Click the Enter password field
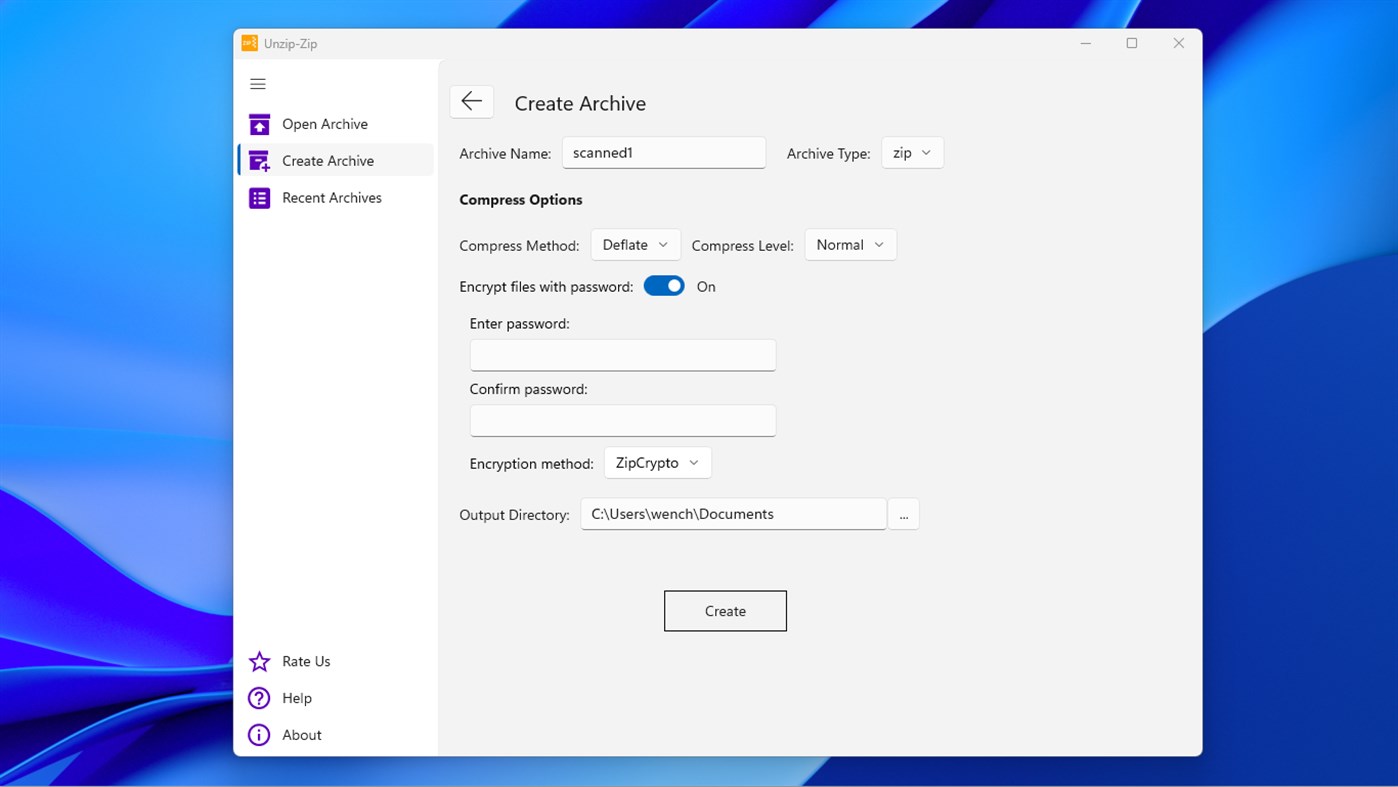Screen dimensions: 1398x787 (x=622, y=355)
